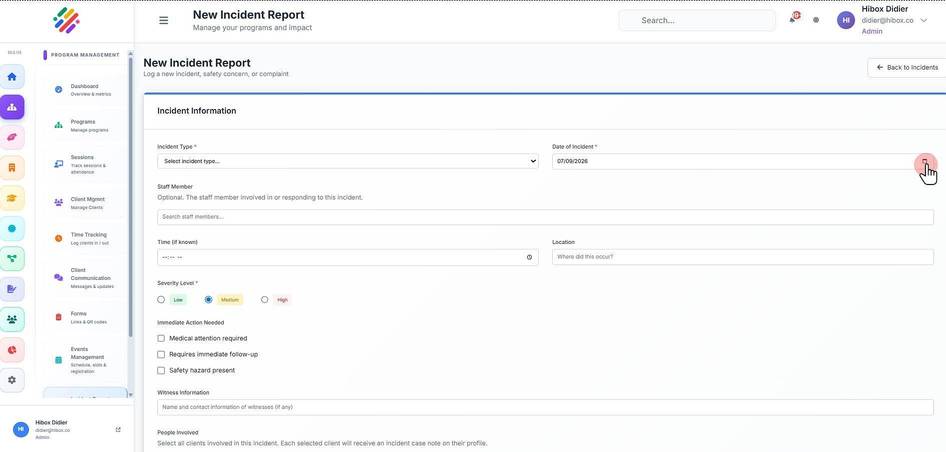Click the Time Tracking clock icon
946x452 pixels.
(x=59, y=238)
